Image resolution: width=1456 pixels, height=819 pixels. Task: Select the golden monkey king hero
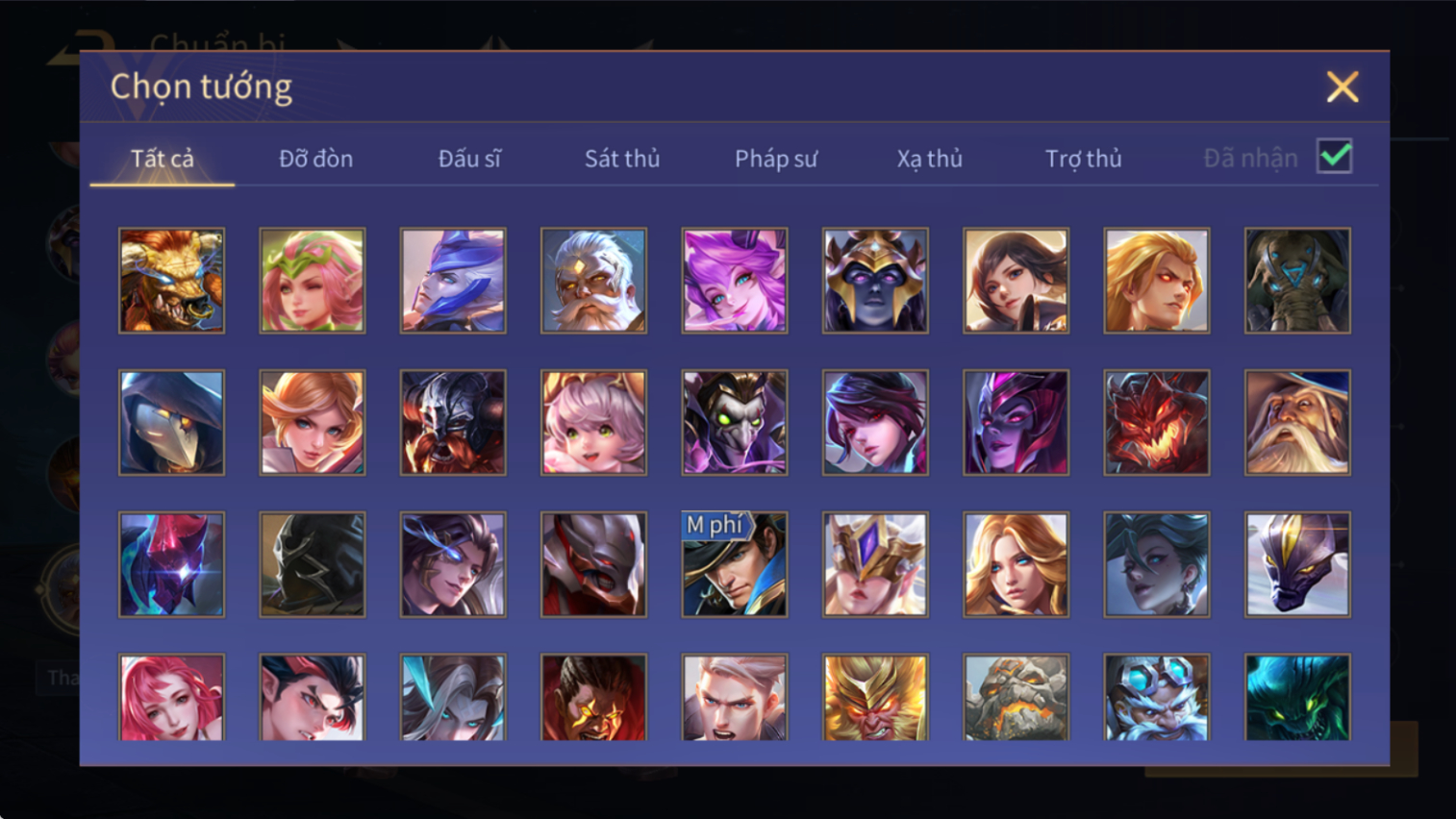875,698
